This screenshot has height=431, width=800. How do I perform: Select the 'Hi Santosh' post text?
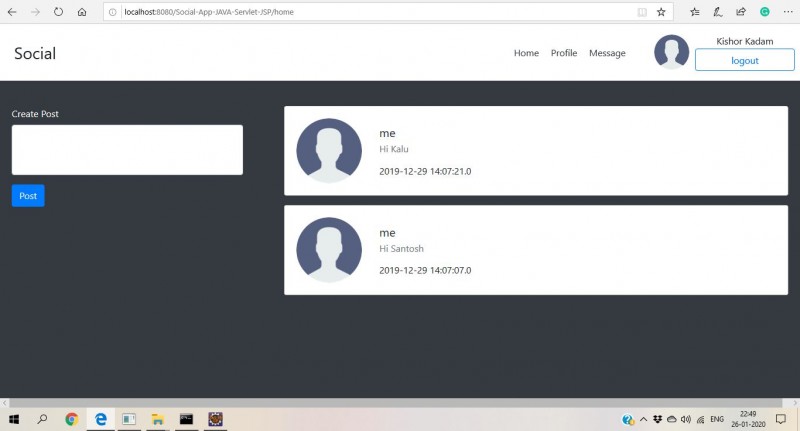click(x=401, y=248)
